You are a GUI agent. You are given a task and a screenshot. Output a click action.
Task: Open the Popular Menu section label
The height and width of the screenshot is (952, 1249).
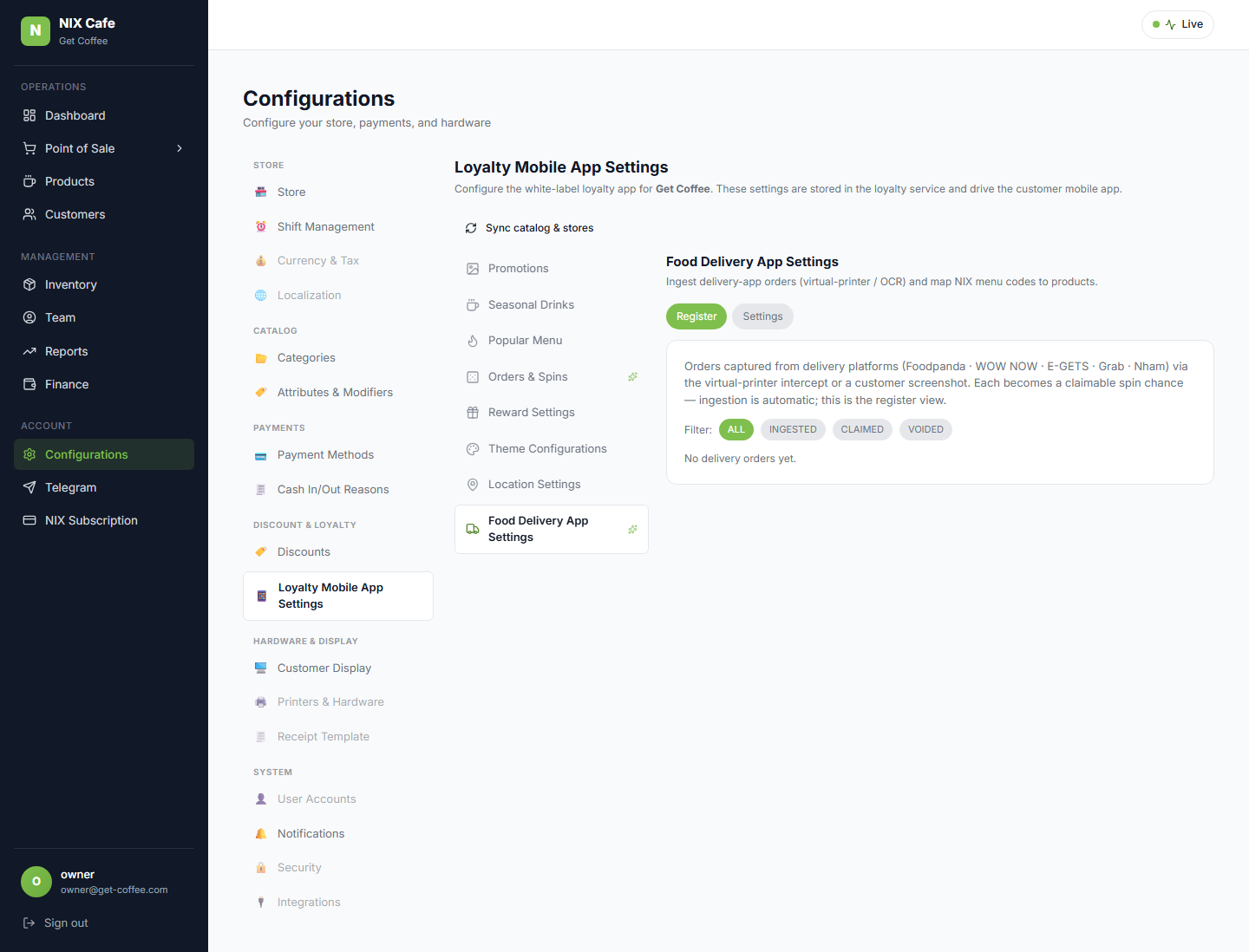click(525, 341)
